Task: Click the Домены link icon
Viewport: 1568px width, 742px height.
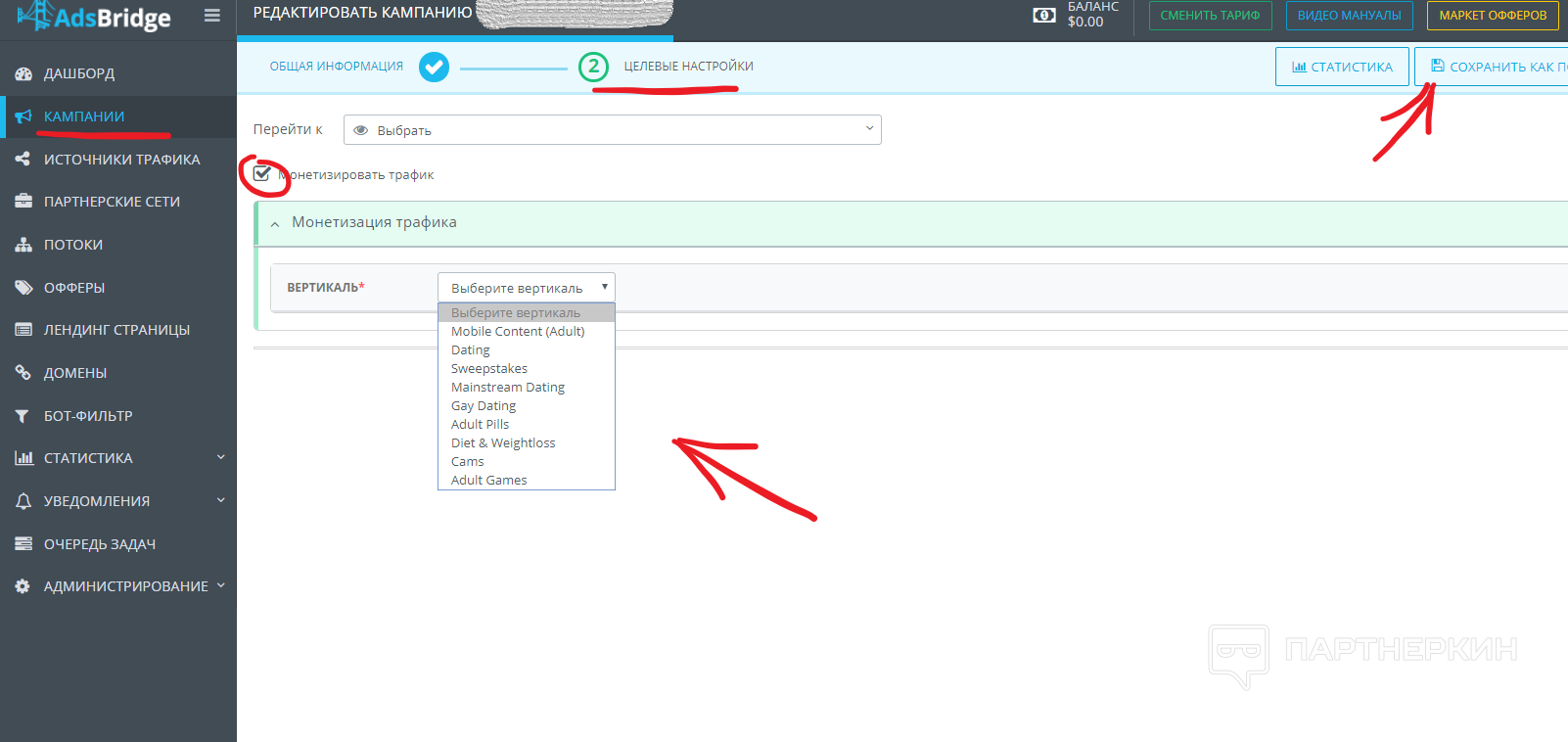Action: pyautogui.click(x=23, y=373)
